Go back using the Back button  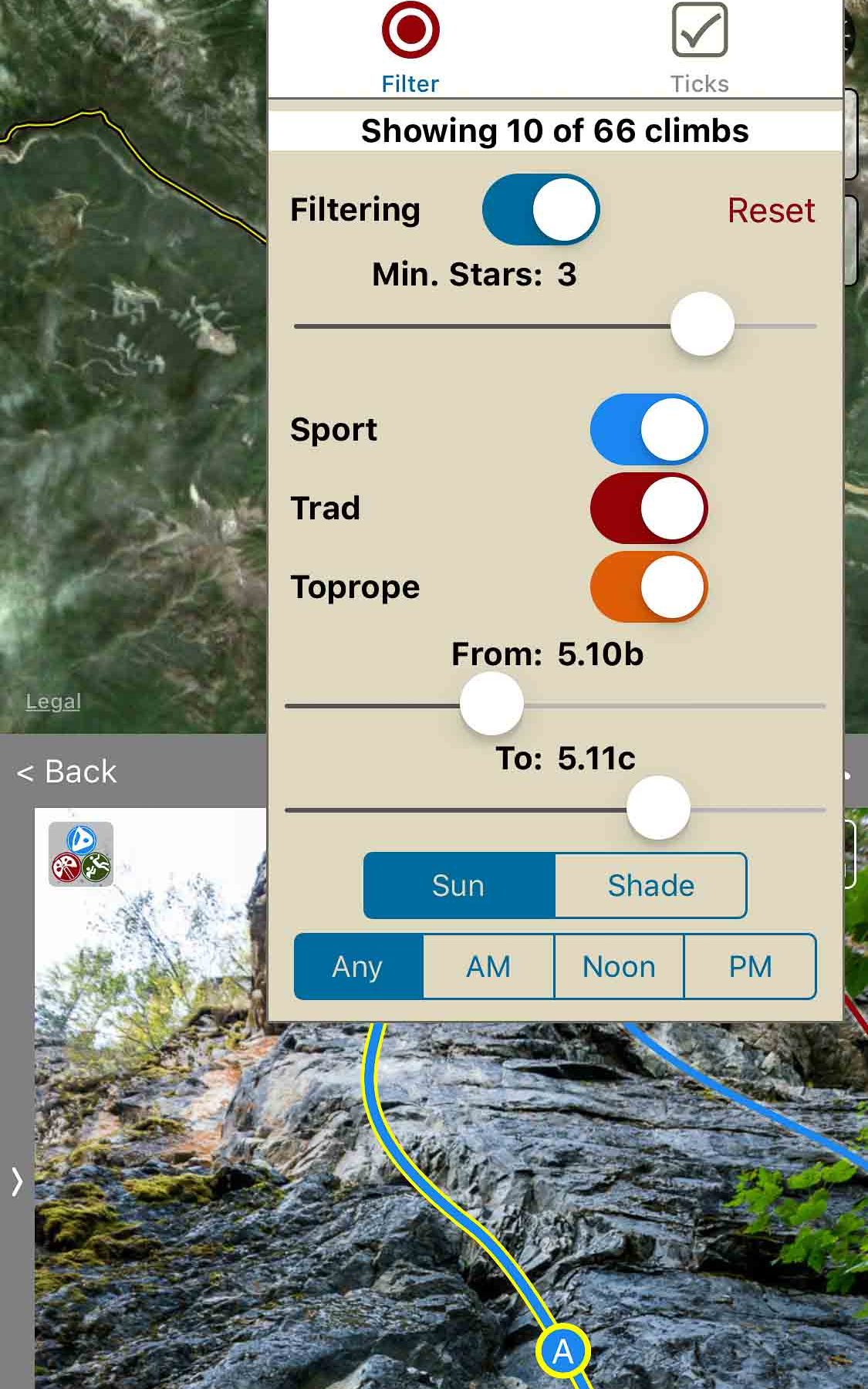pos(66,772)
